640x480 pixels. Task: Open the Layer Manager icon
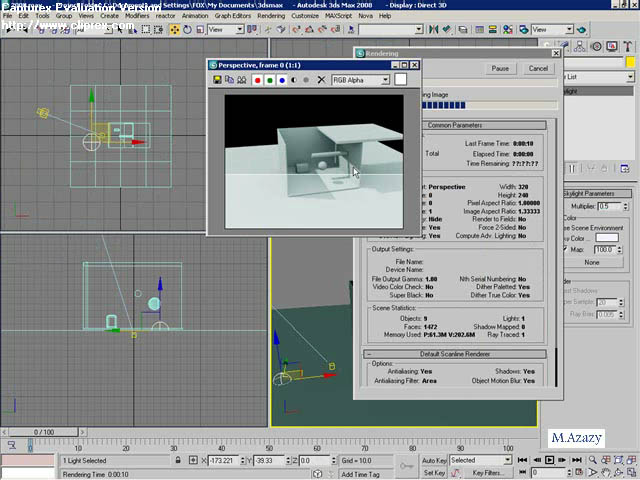pyautogui.click(x=463, y=29)
